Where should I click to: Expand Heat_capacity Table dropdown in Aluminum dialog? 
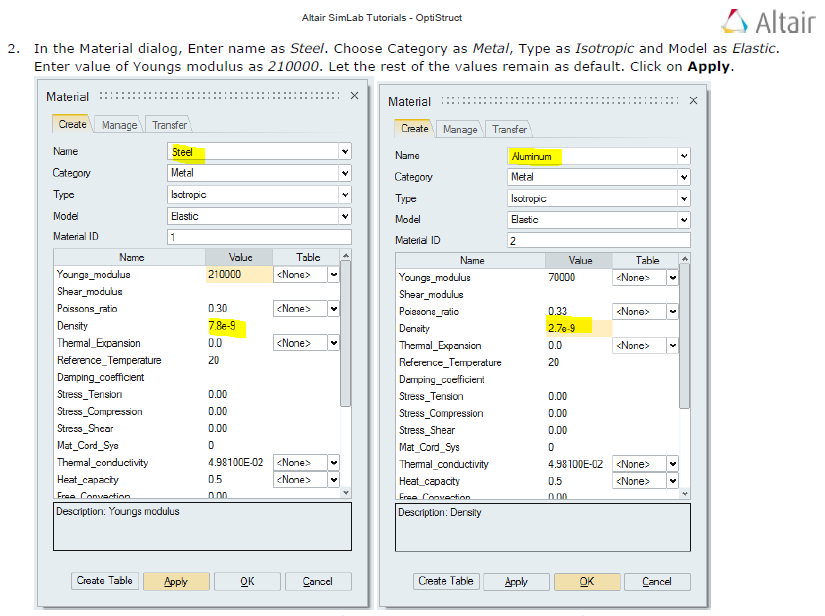(672, 481)
